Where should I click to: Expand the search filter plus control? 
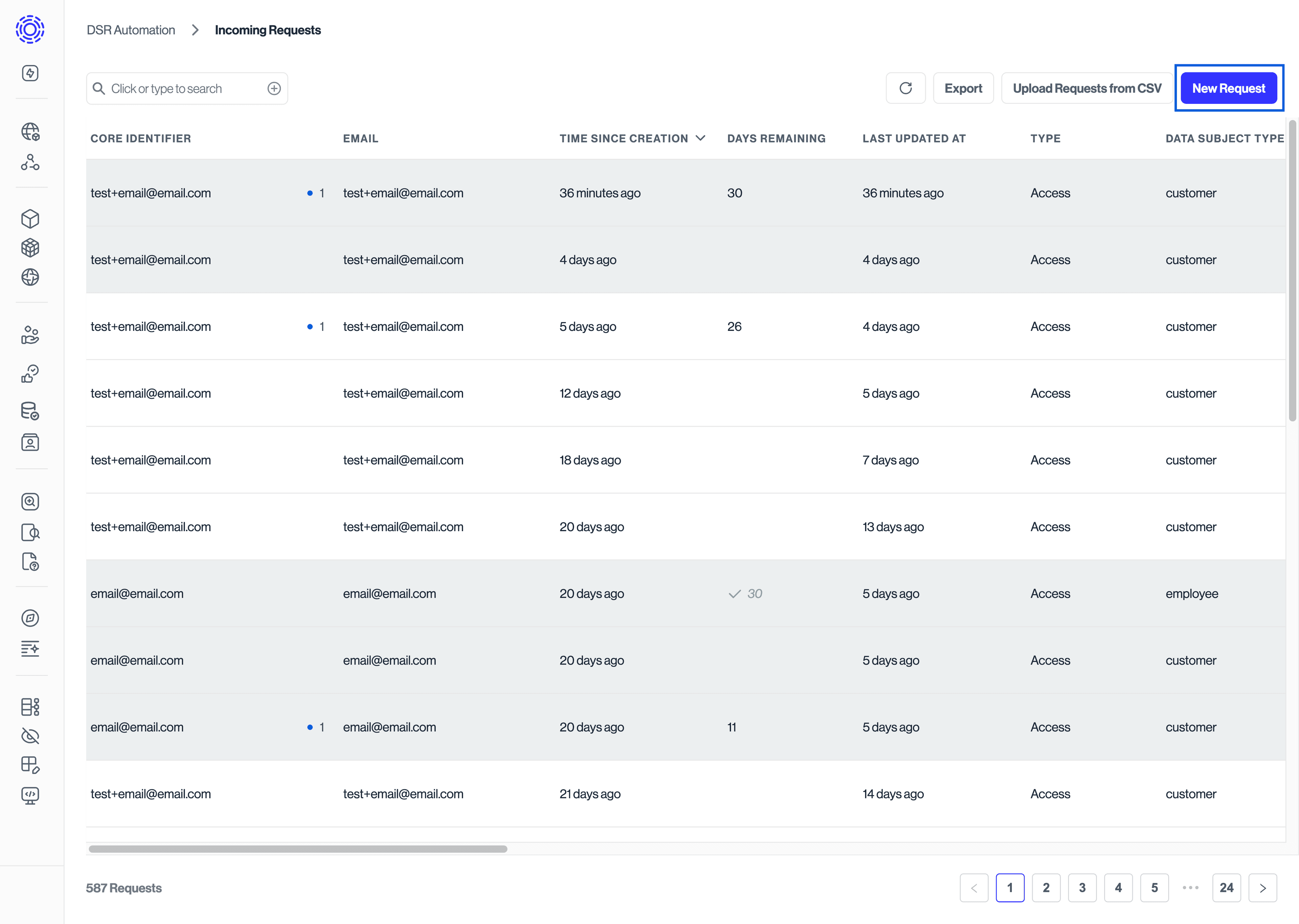coord(274,88)
